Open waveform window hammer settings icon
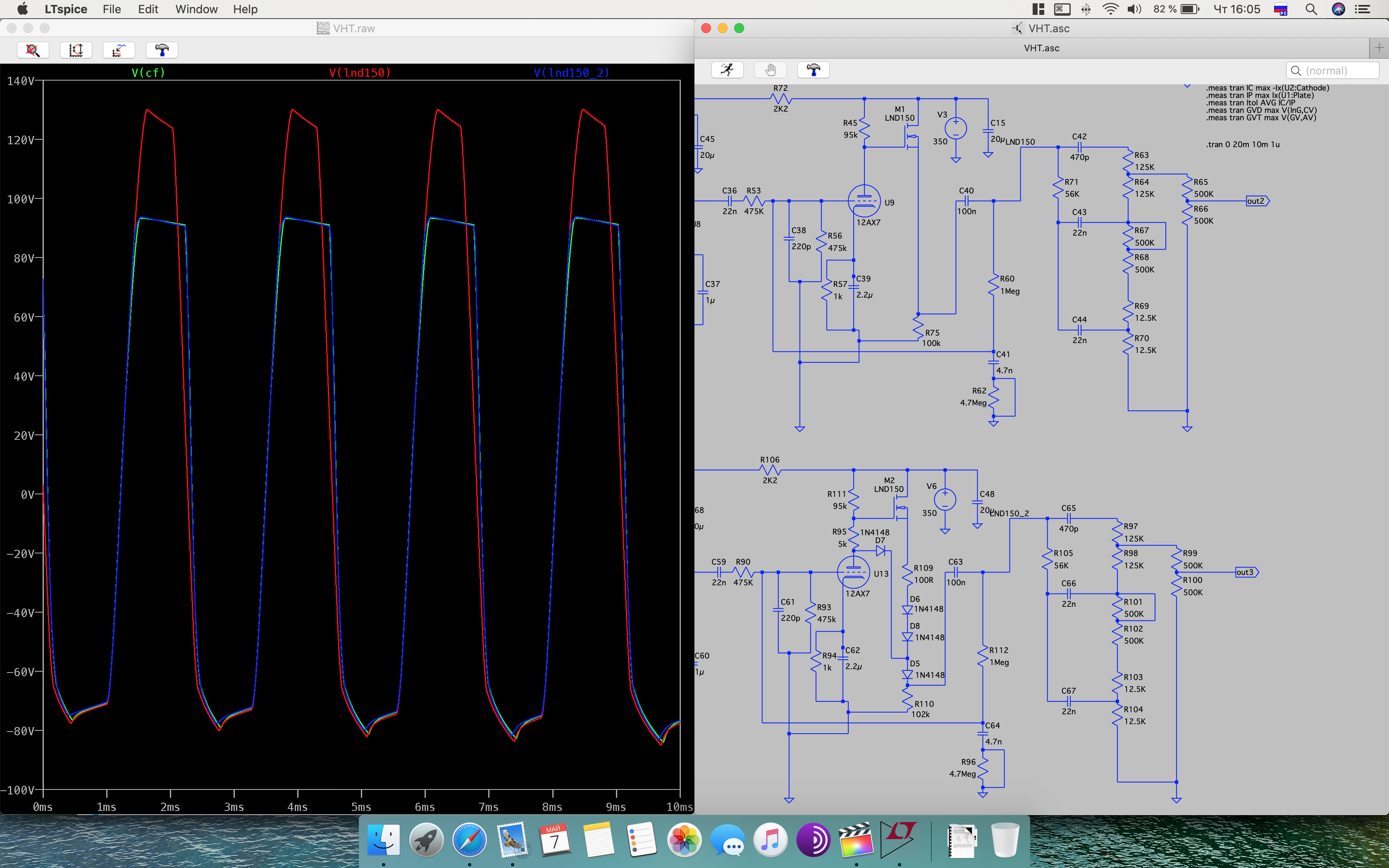1389x868 pixels. [162, 50]
